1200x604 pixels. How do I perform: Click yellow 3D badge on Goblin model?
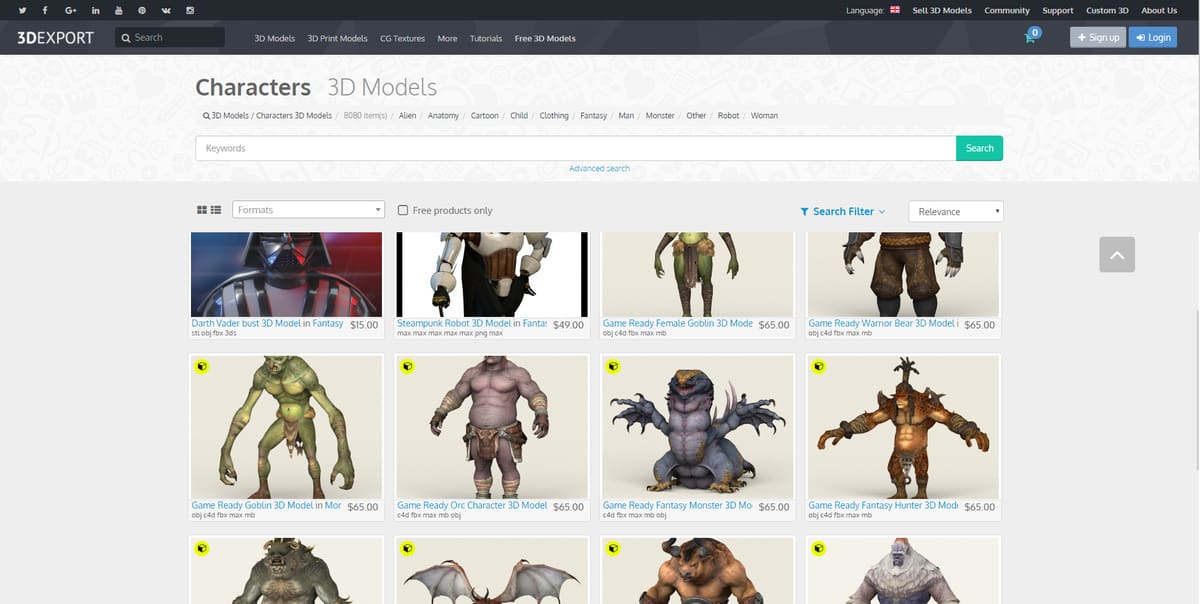tap(201, 366)
